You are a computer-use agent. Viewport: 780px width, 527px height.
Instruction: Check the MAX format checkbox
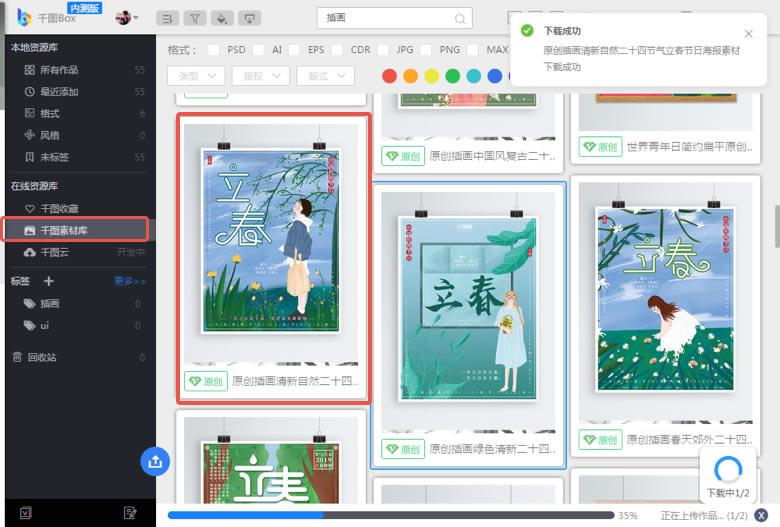[x=473, y=50]
